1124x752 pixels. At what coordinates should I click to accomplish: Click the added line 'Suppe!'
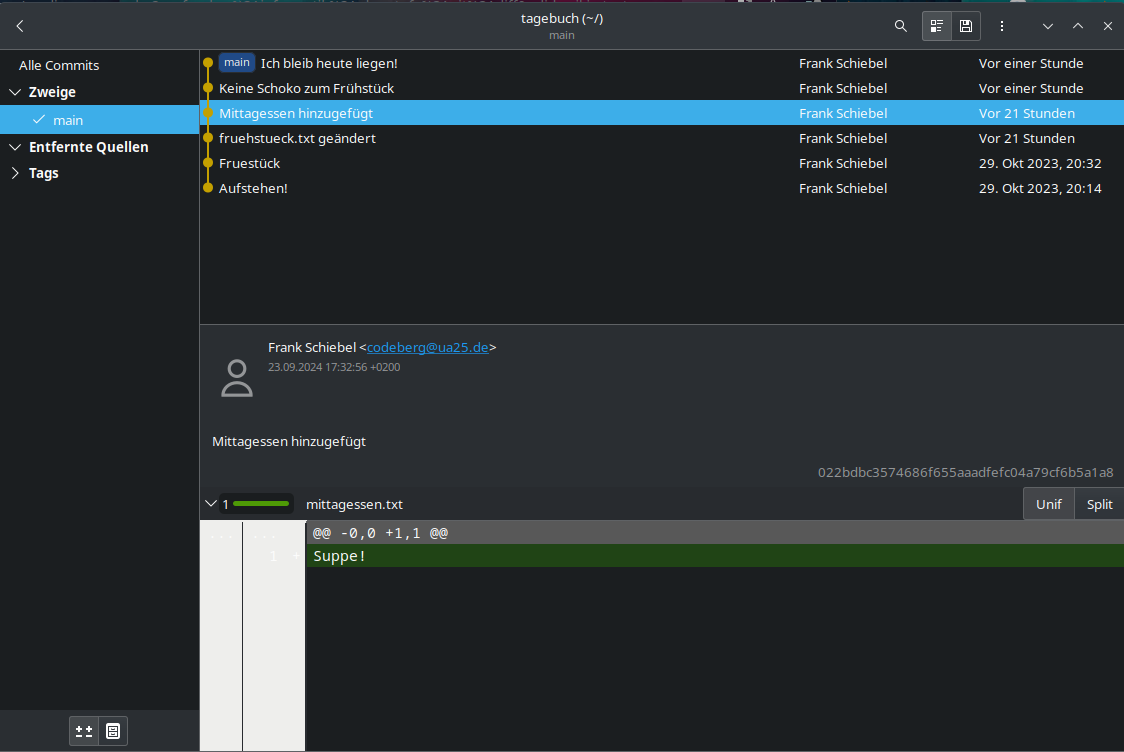pos(715,556)
